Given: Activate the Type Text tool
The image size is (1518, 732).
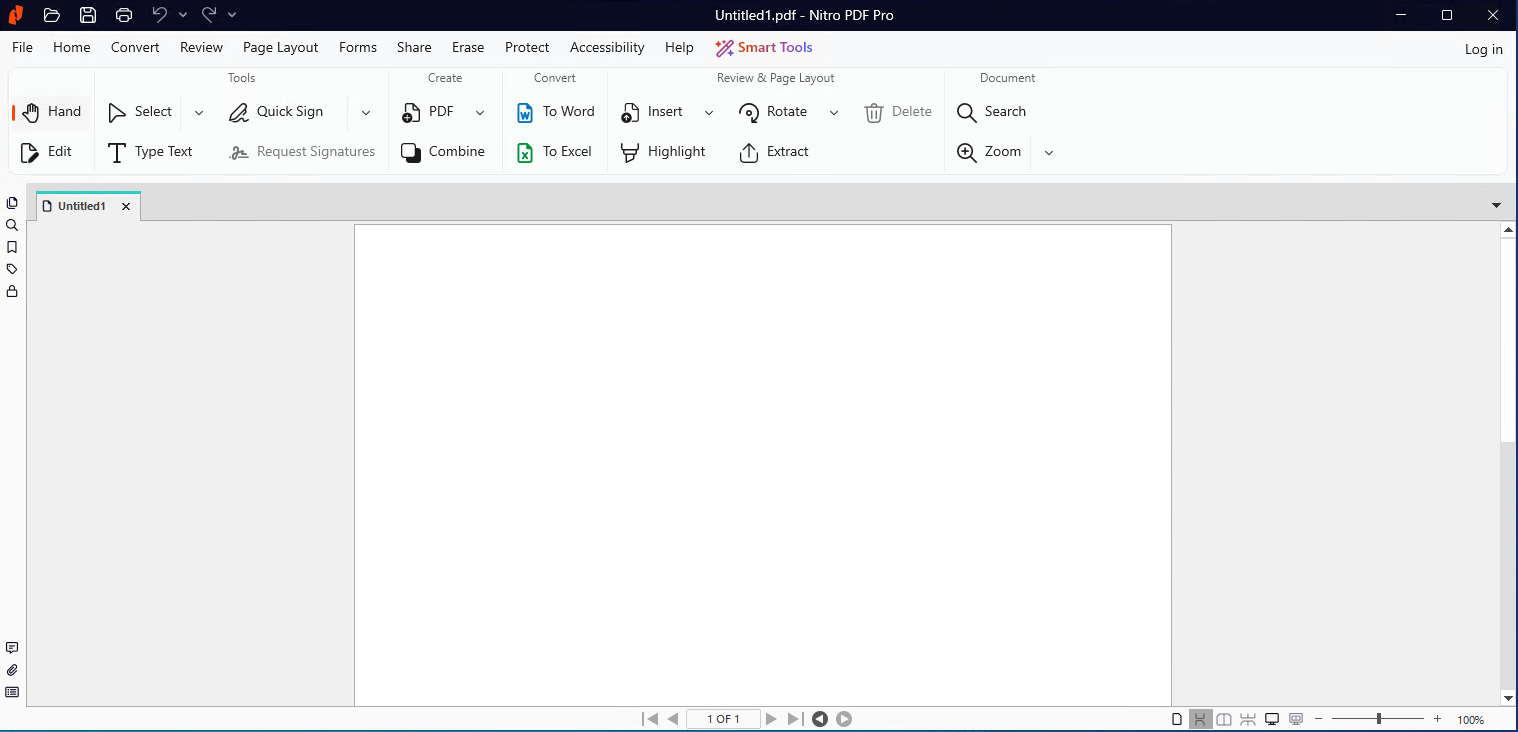Looking at the screenshot, I should point(151,152).
